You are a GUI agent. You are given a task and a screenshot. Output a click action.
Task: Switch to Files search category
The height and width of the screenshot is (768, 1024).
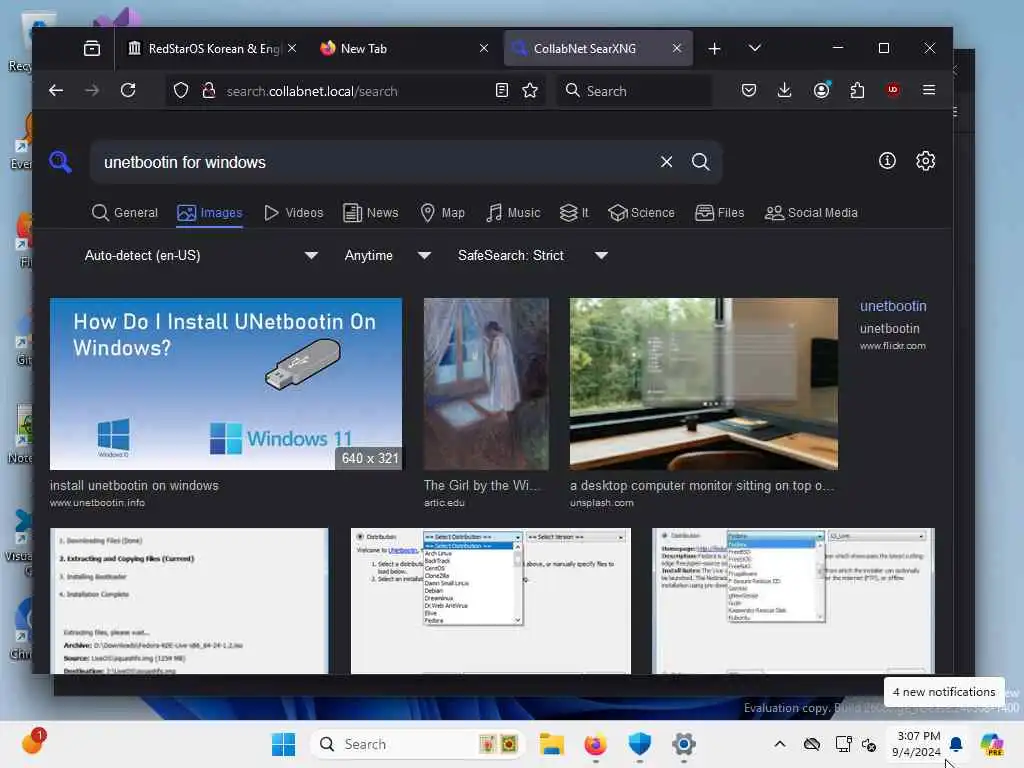coord(720,213)
